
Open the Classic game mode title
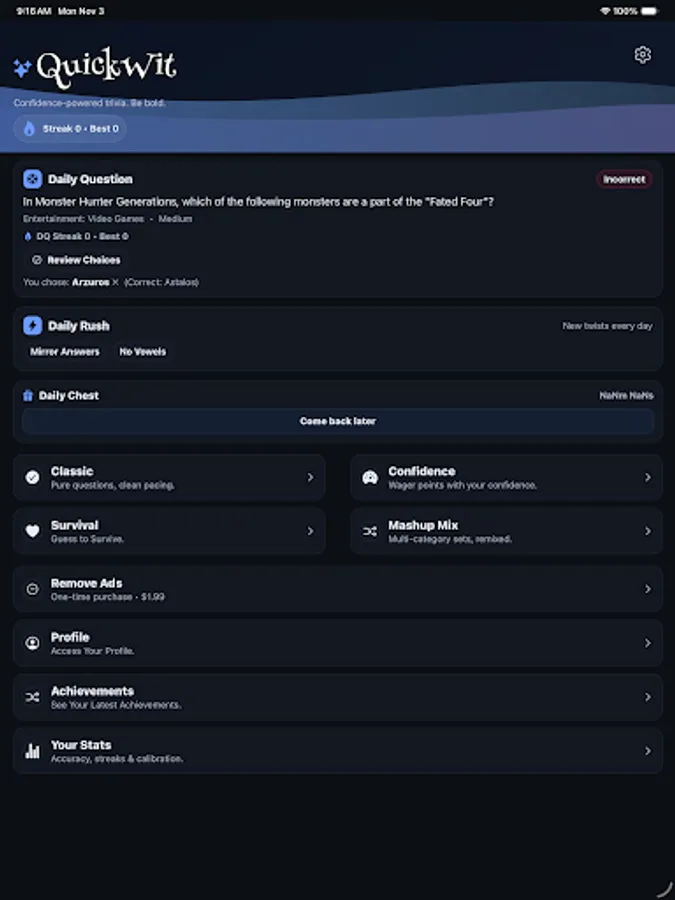72,471
